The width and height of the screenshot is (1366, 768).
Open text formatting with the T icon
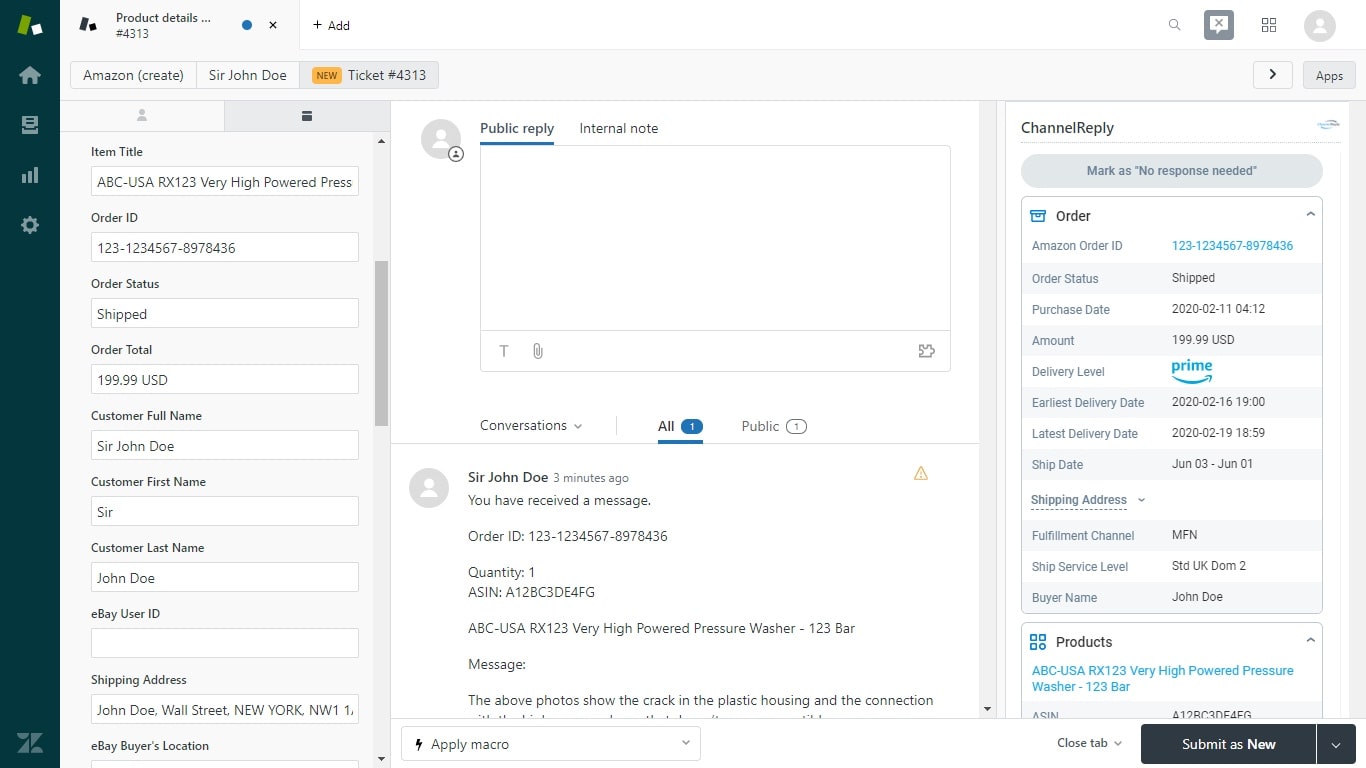[504, 351]
